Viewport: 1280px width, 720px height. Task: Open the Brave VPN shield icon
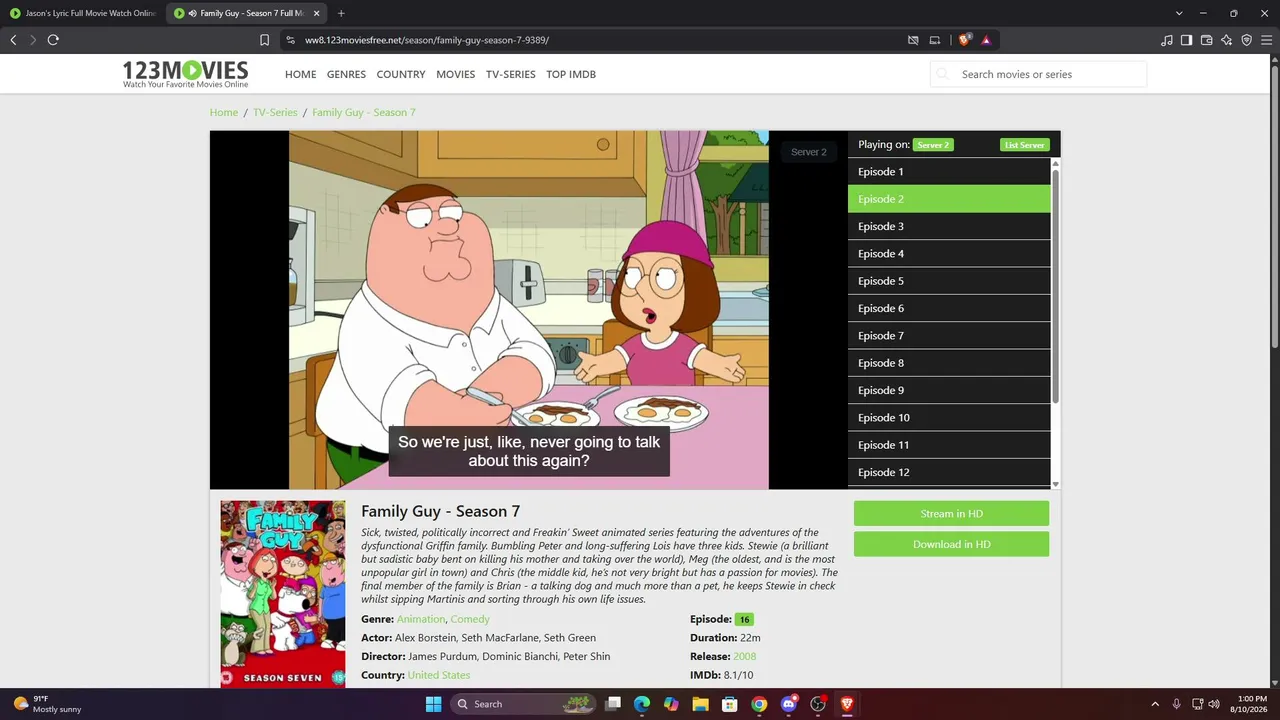coord(1246,40)
